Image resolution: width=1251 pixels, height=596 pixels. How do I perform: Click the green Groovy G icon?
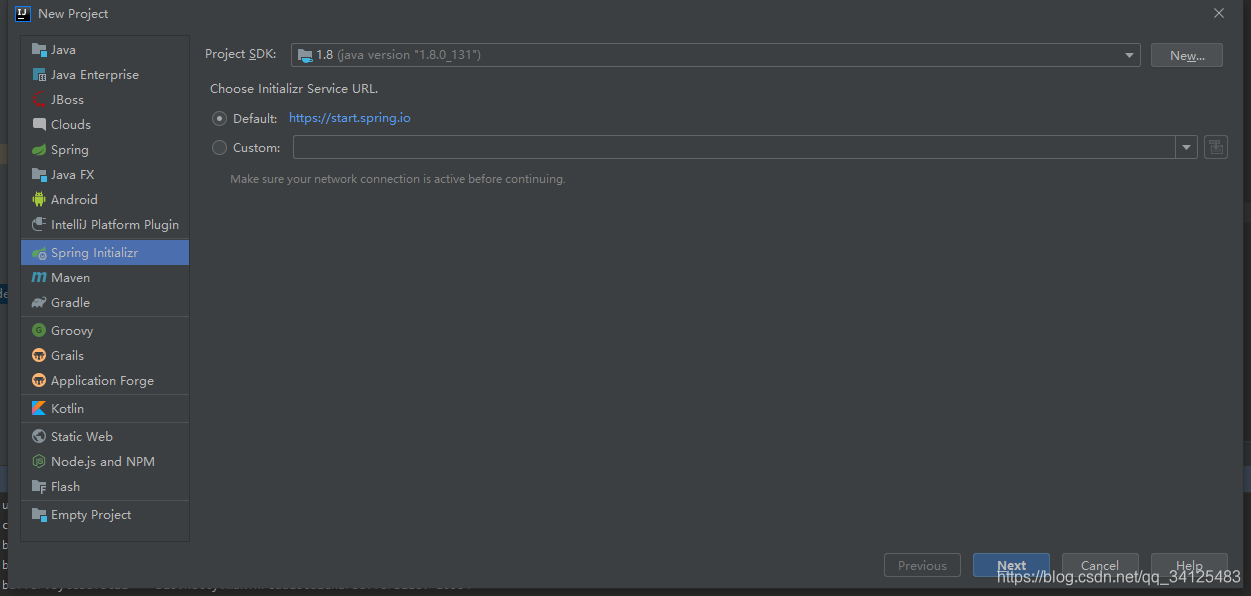[x=39, y=331]
